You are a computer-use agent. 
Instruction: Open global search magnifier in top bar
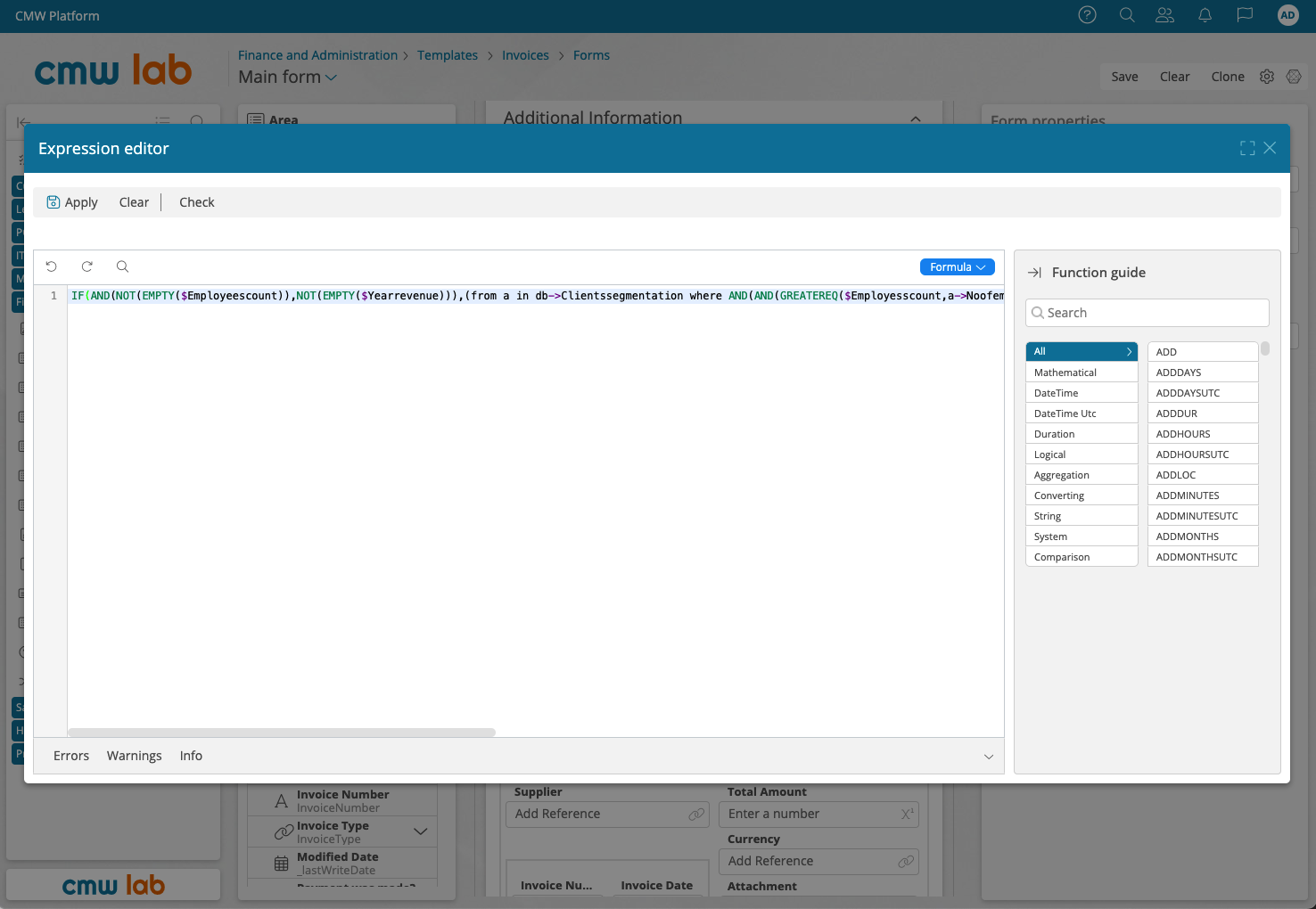(1127, 15)
